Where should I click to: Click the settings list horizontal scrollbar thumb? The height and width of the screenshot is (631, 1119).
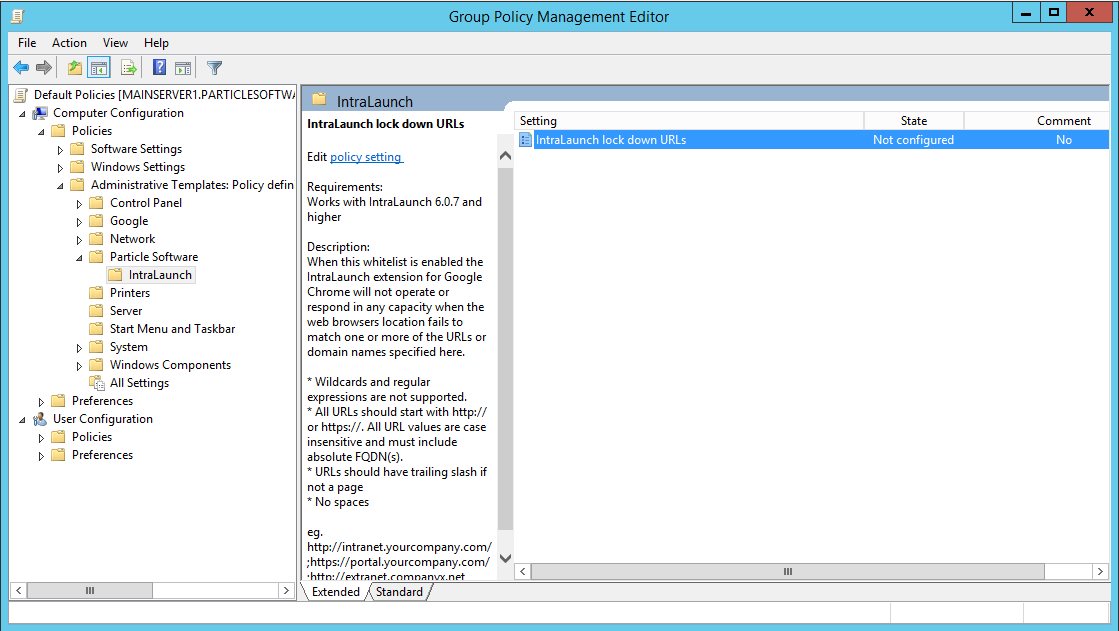(x=788, y=571)
